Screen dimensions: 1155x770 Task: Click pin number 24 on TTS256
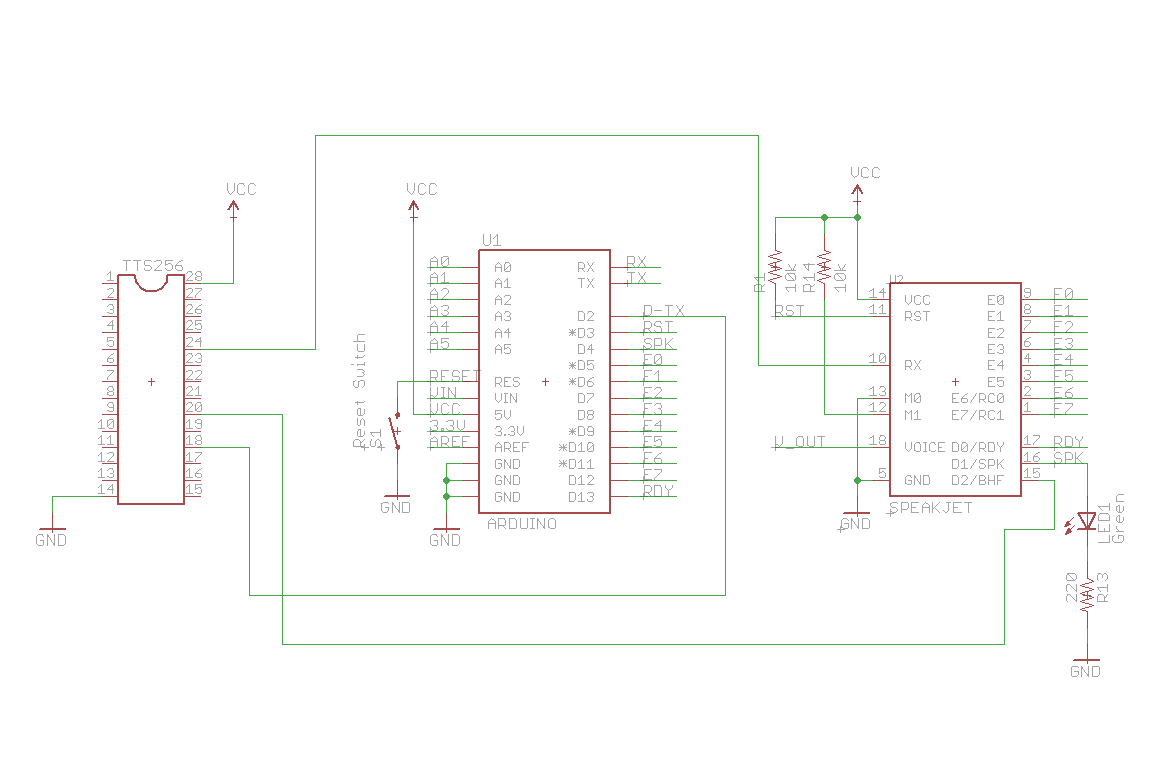[x=194, y=342]
